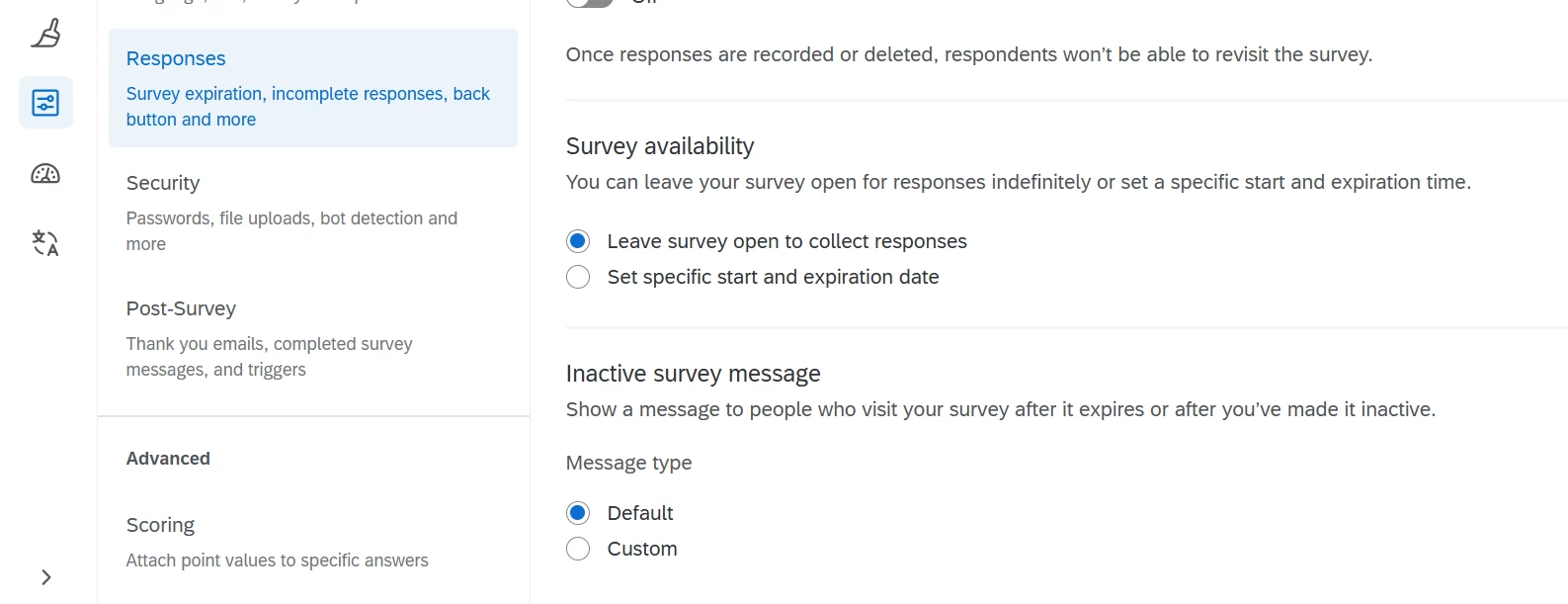The width and height of the screenshot is (1568, 604).
Task: Choose Default message type
Action: [578, 513]
